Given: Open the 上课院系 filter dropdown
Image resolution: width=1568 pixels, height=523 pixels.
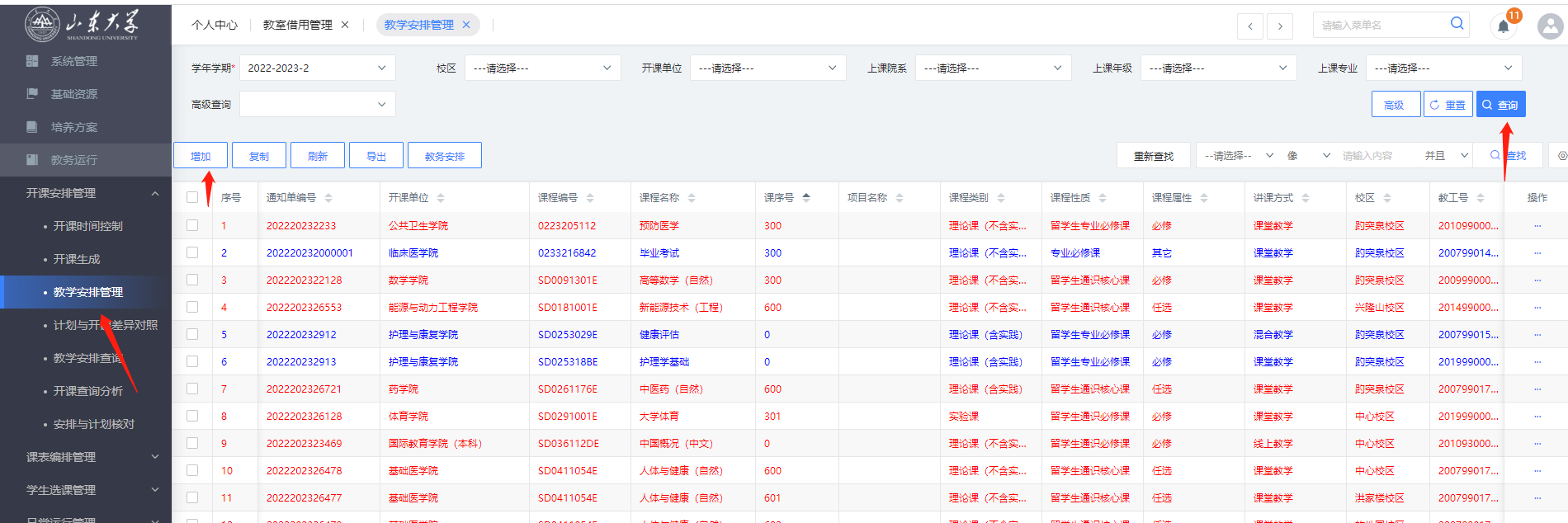Looking at the screenshot, I should click(x=993, y=68).
